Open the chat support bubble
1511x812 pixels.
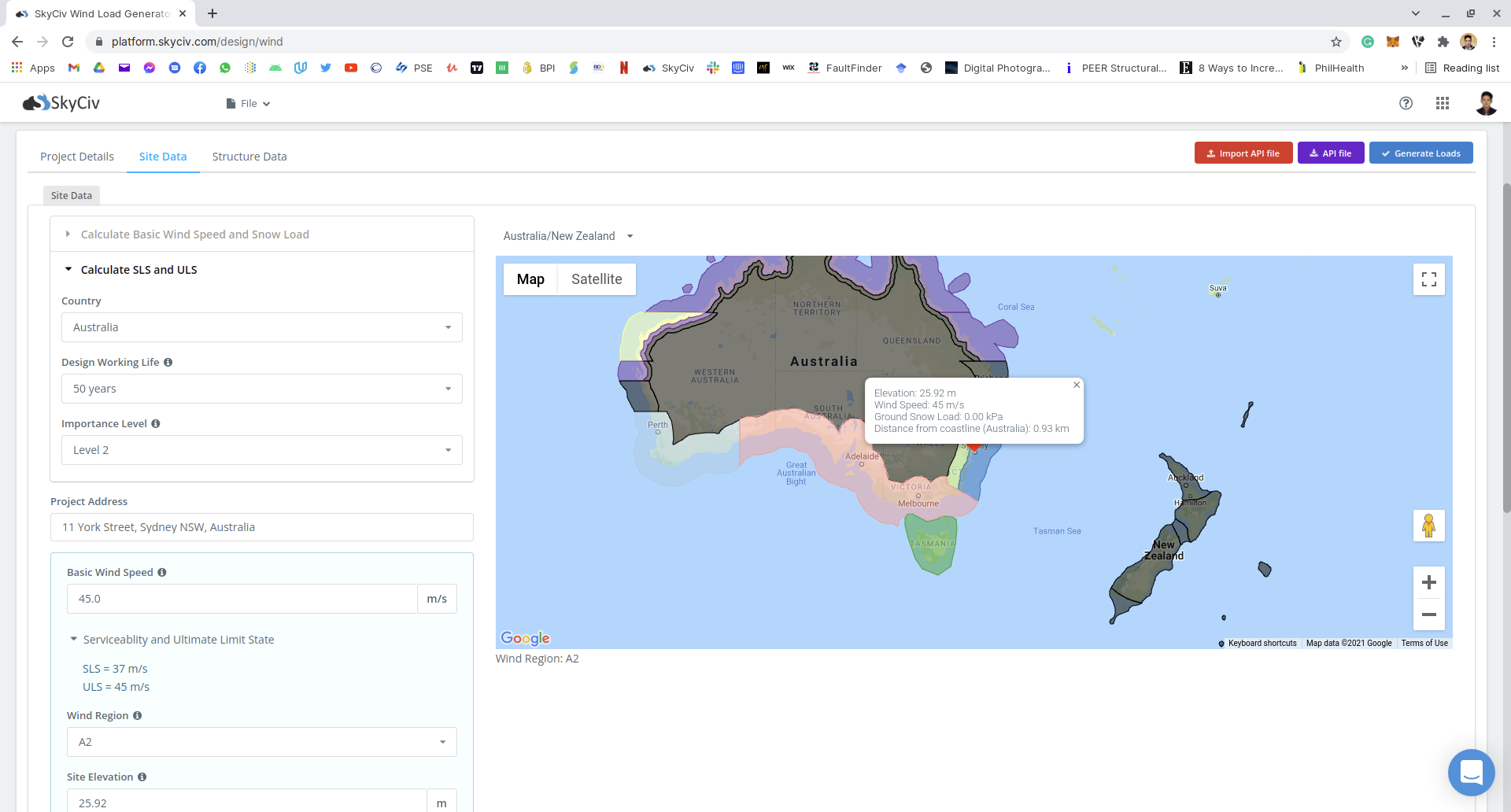coord(1471,772)
